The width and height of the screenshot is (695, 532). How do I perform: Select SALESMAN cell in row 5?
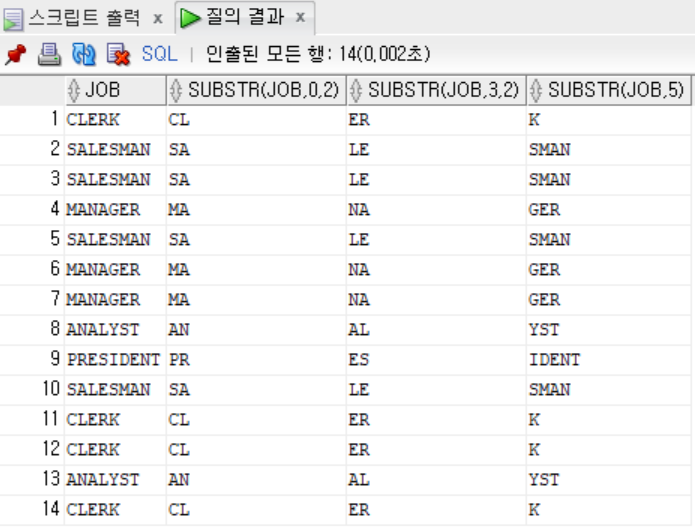point(115,240)
